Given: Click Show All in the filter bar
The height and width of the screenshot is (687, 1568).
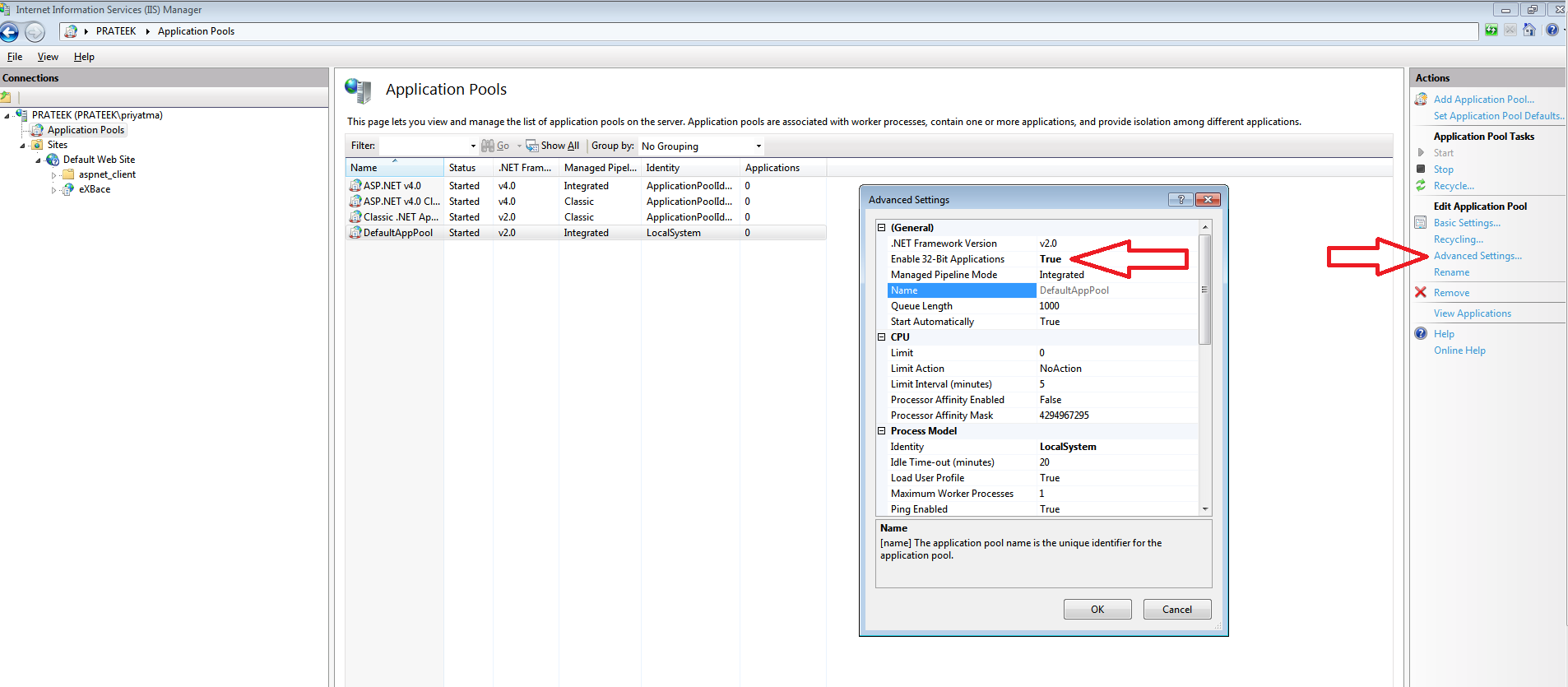Looking at the screenshot, I should click(x=553, y=146).
